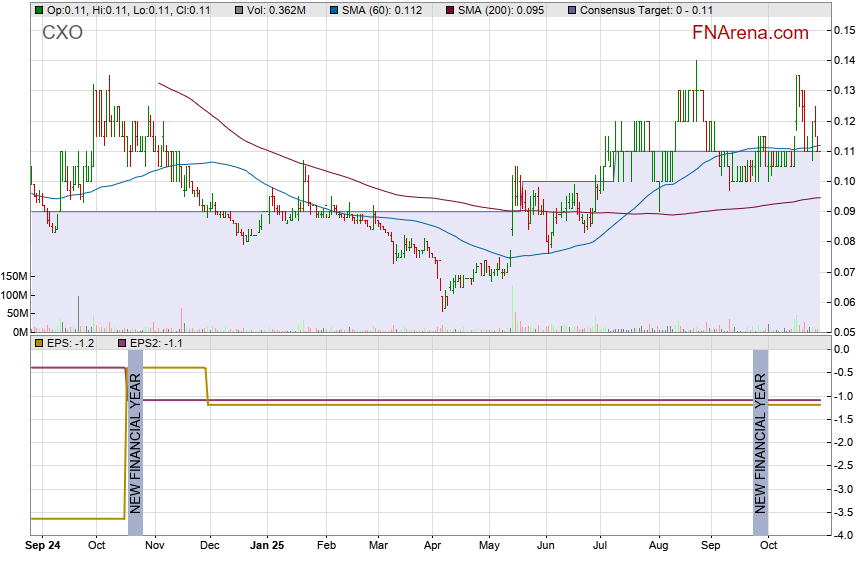This screenshot has width=859, height=566.
Task: Select the CXO ticker label
Action: point(62,33)
